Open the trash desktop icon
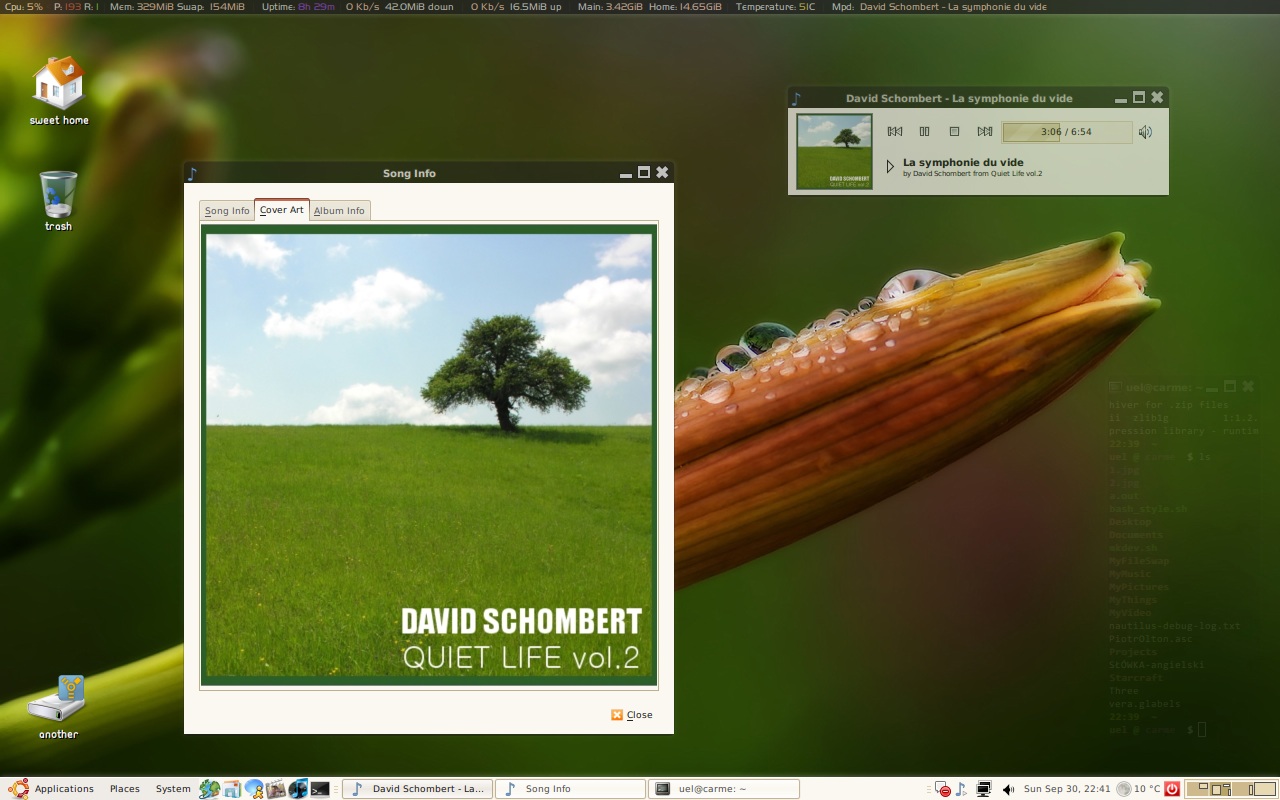 point(58,201)
